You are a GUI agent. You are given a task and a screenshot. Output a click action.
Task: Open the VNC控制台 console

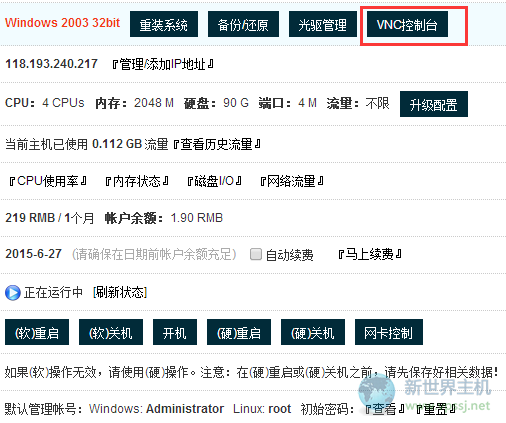coord(407,24)
